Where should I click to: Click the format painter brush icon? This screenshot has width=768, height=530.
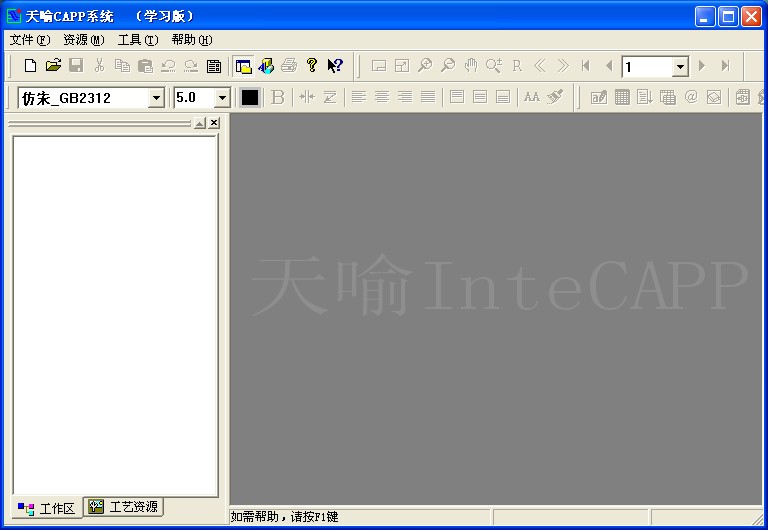(x=555, y=97)
